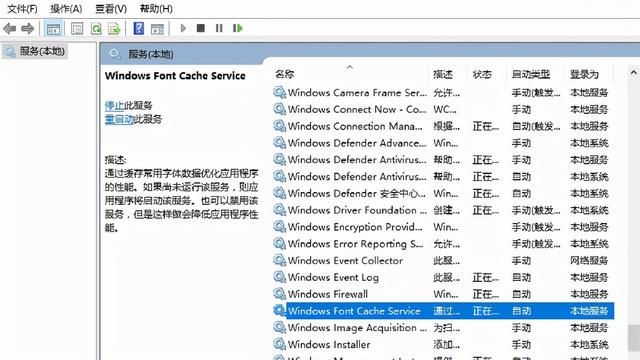Click gear icon beside Windows Installer
Image resolution: width=640 pixels, height=360 pixels.
coord(279,344)
